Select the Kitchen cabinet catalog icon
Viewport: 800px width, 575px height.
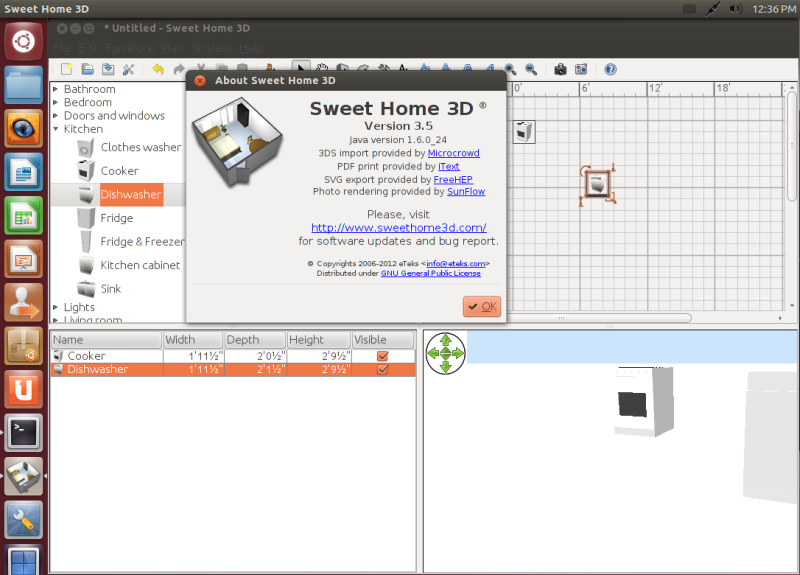click(x=86, y=265)
